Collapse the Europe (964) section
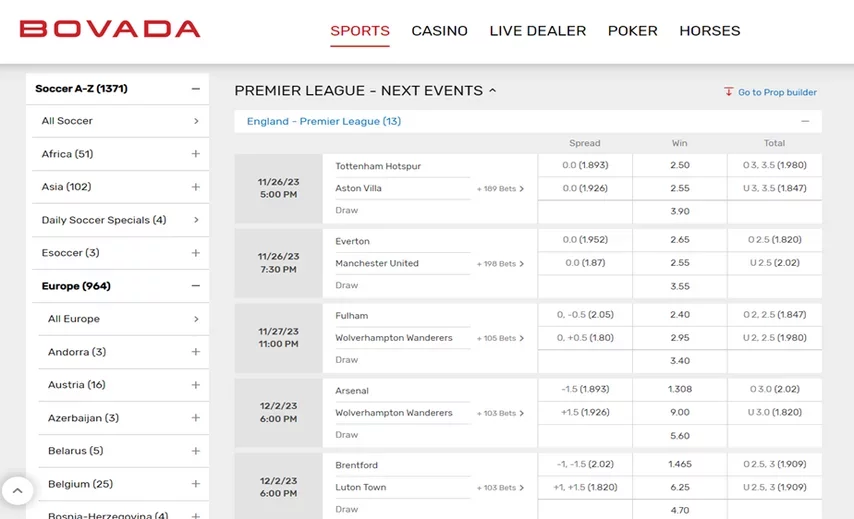The image size is (854, 519). coord(196,286)
